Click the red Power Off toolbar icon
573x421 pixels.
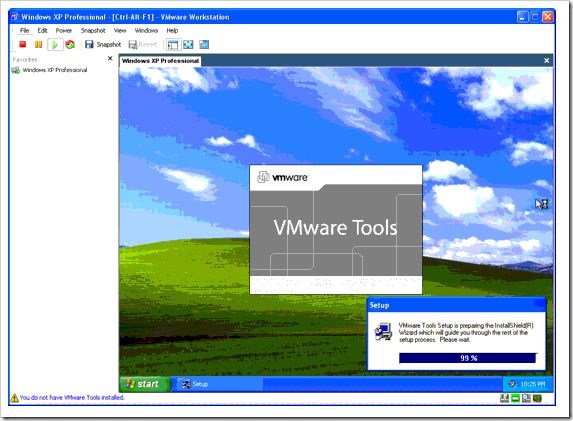click(x=23, y=45)
